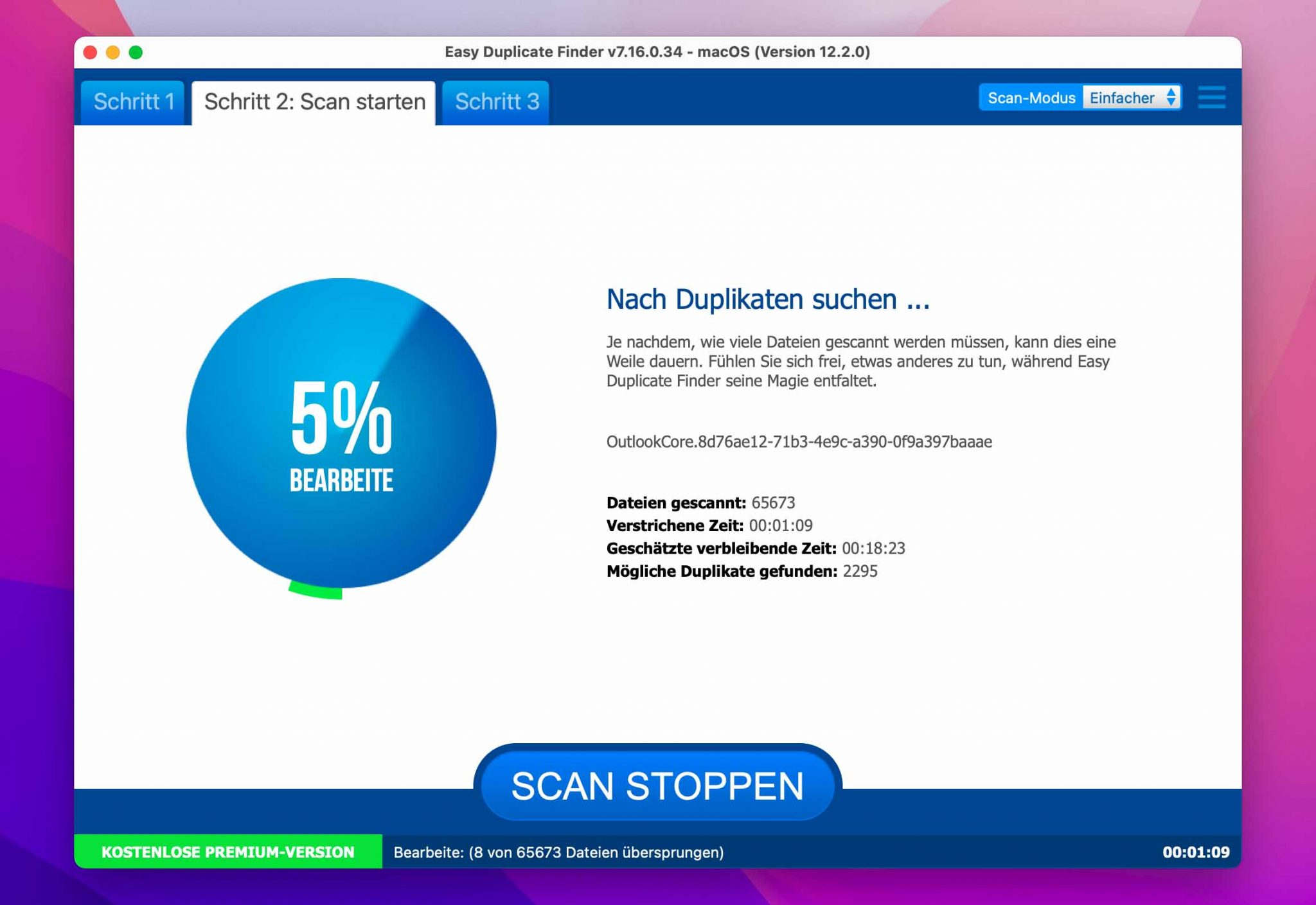Screen dimensions: 1316x905
Task: Click the 5% progress circle
Action: (x=341, y=433)
